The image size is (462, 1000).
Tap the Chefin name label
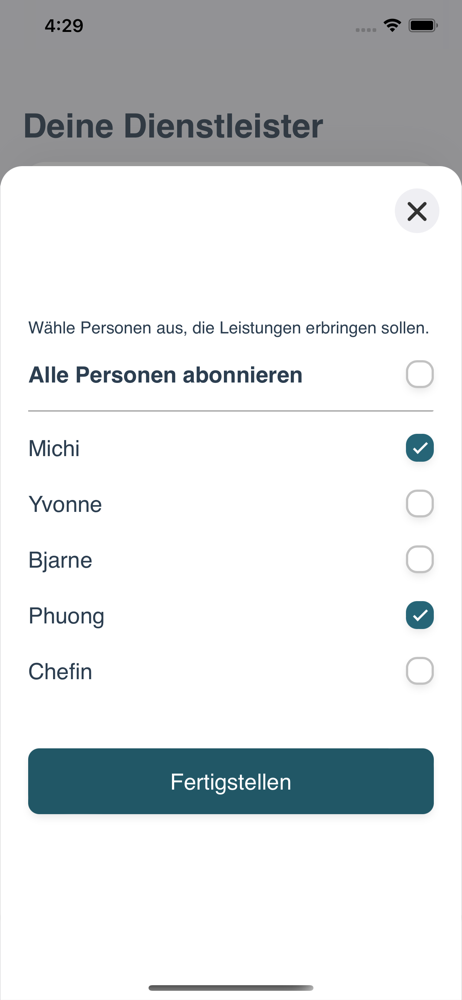60,672
